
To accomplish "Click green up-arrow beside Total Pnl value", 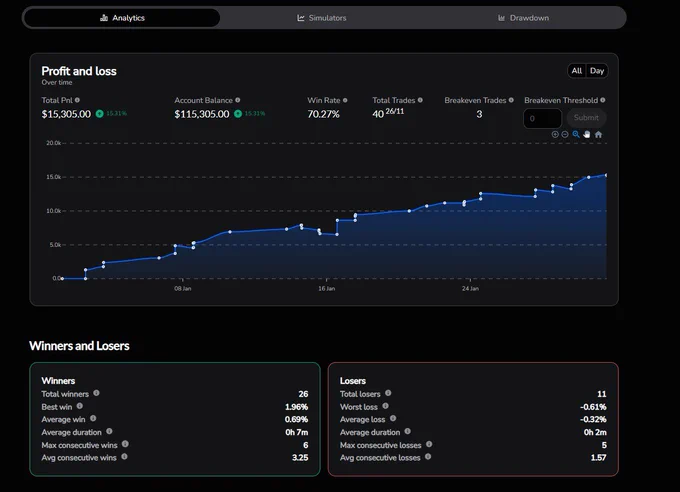I will (x=99, y=114).
